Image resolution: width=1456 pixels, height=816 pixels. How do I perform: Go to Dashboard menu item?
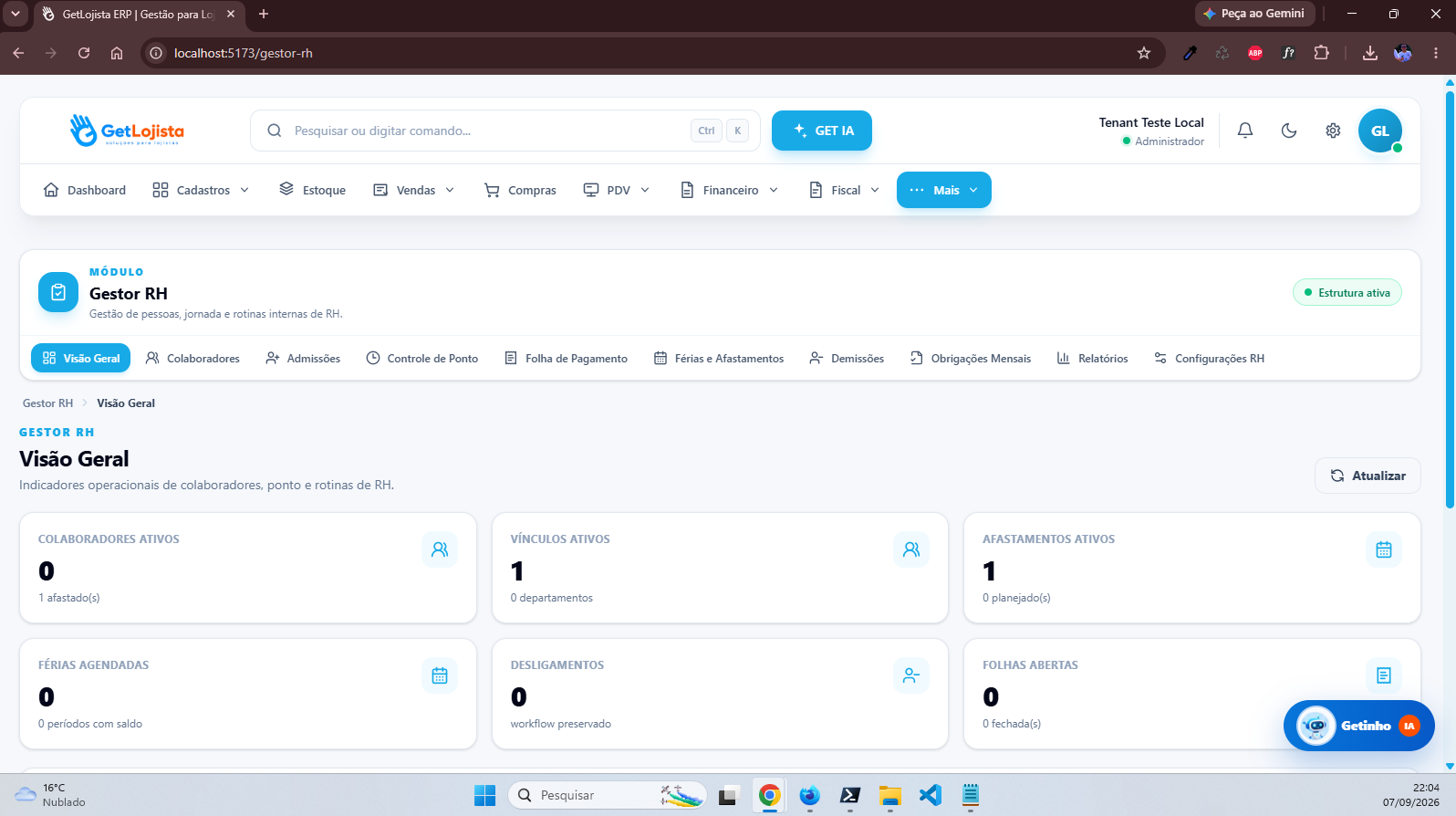tap(85, 190)
